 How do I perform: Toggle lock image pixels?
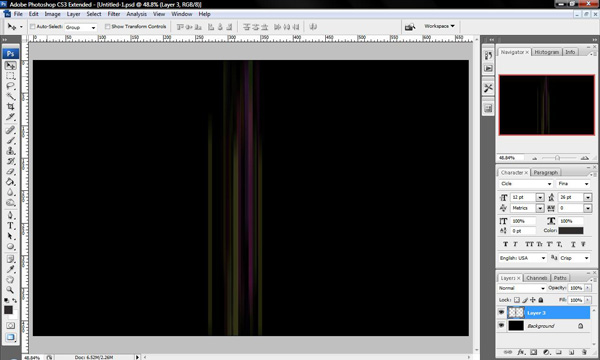click(x=525, y=300)
